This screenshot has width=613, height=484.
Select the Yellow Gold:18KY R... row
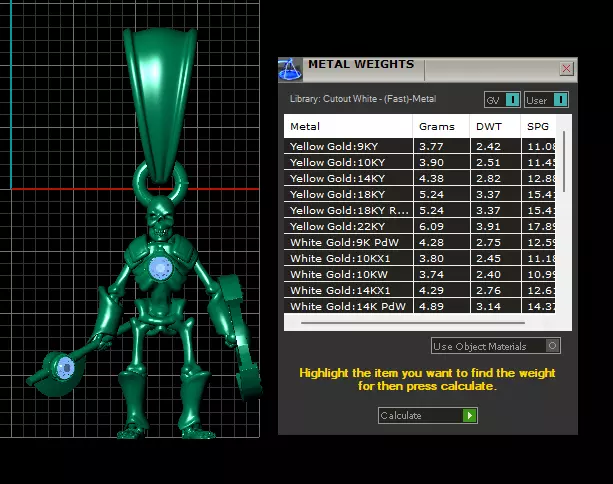click(419, 210)
